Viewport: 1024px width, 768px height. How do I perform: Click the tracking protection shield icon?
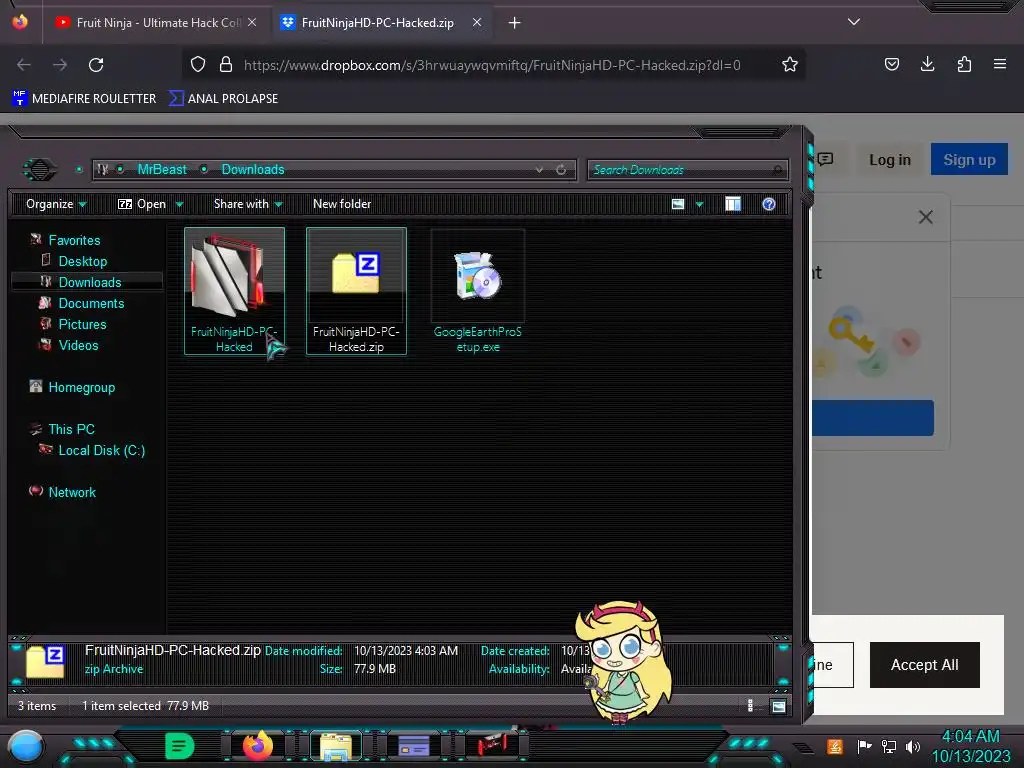pos(198,65)
